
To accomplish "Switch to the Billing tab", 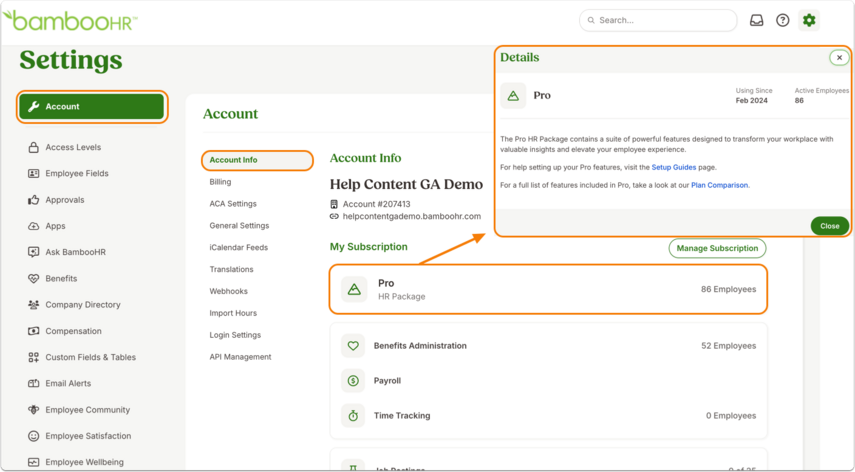I will point(220,182).
